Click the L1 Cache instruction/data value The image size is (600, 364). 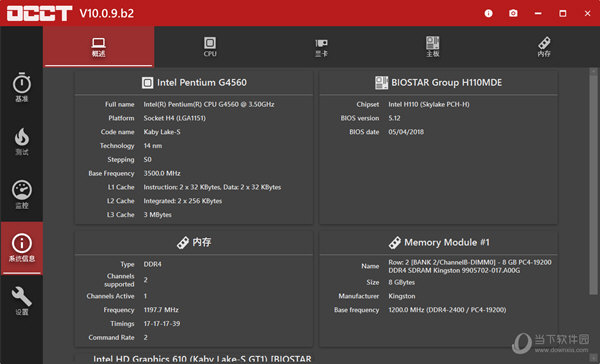coord(212,187)
